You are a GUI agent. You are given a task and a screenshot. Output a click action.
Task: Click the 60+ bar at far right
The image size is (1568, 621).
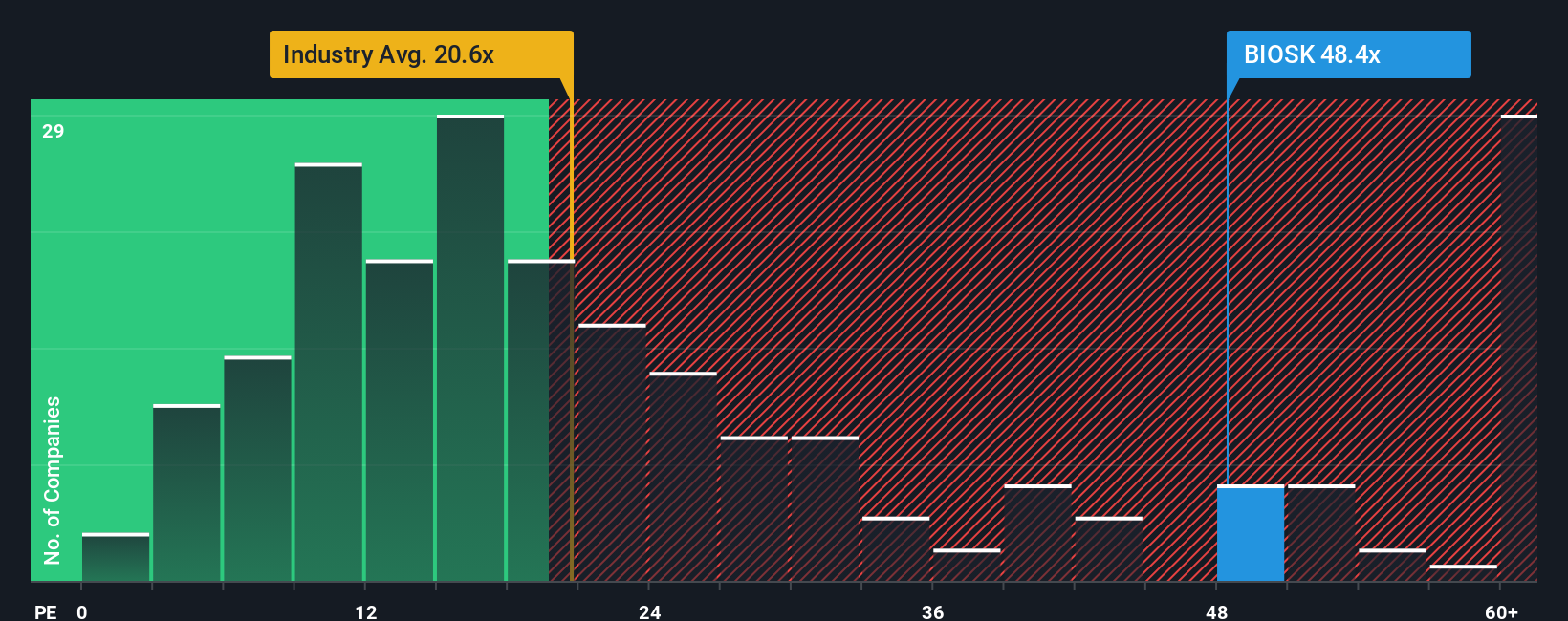(x=1518, y=348)
